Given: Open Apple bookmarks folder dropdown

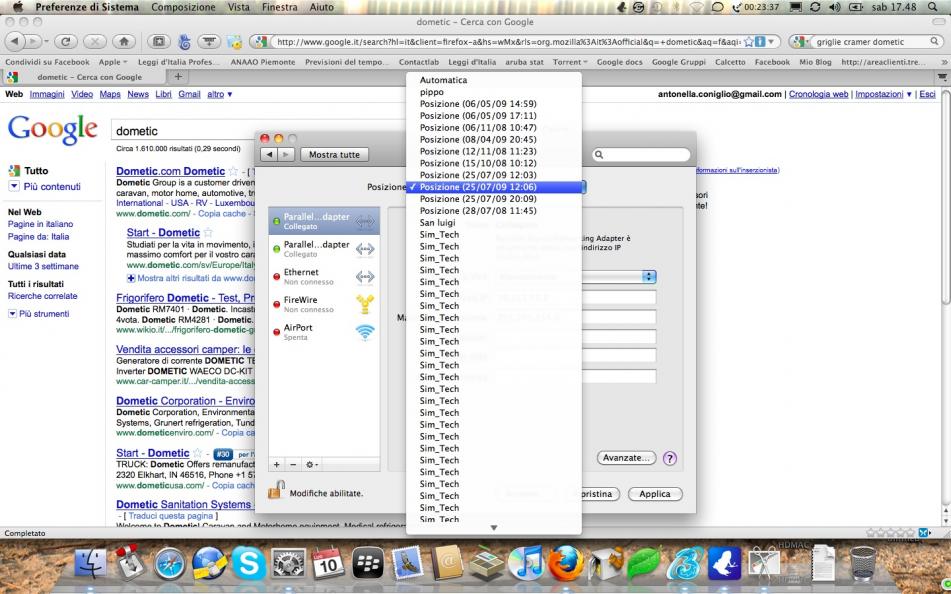Looking at the screenshot, I should [x=113, y=62].
